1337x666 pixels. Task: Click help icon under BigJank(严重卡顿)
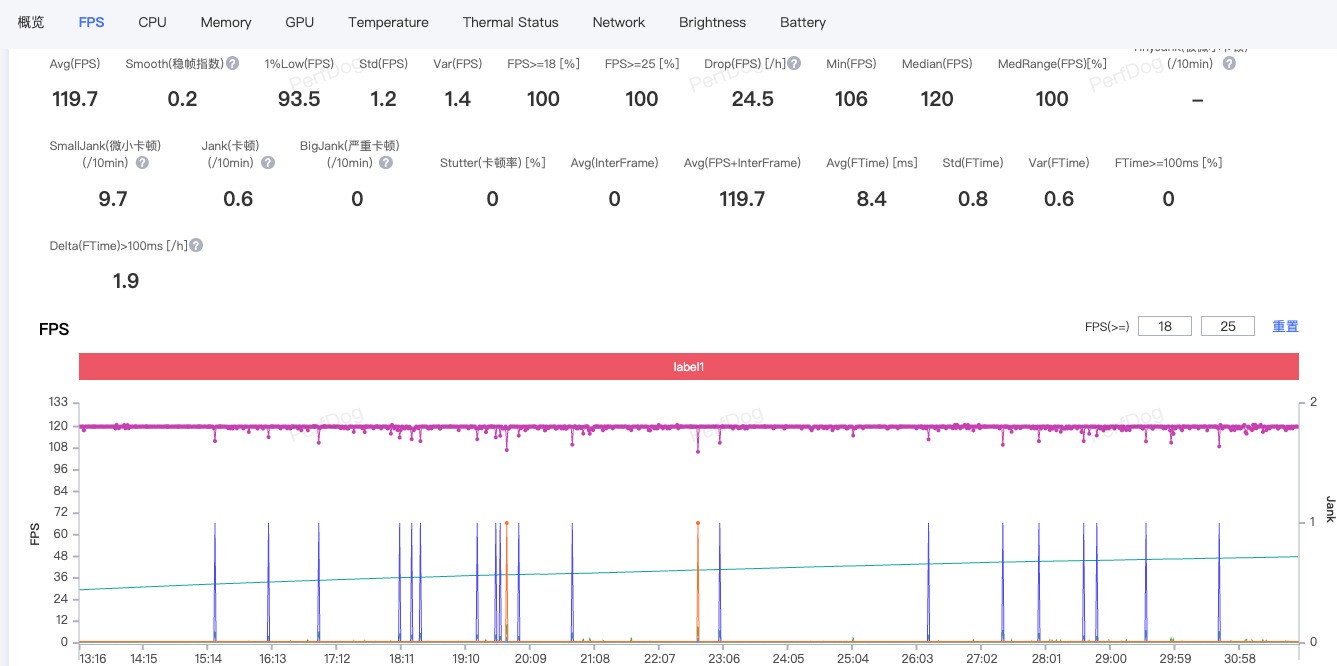[x=386, y=162]
